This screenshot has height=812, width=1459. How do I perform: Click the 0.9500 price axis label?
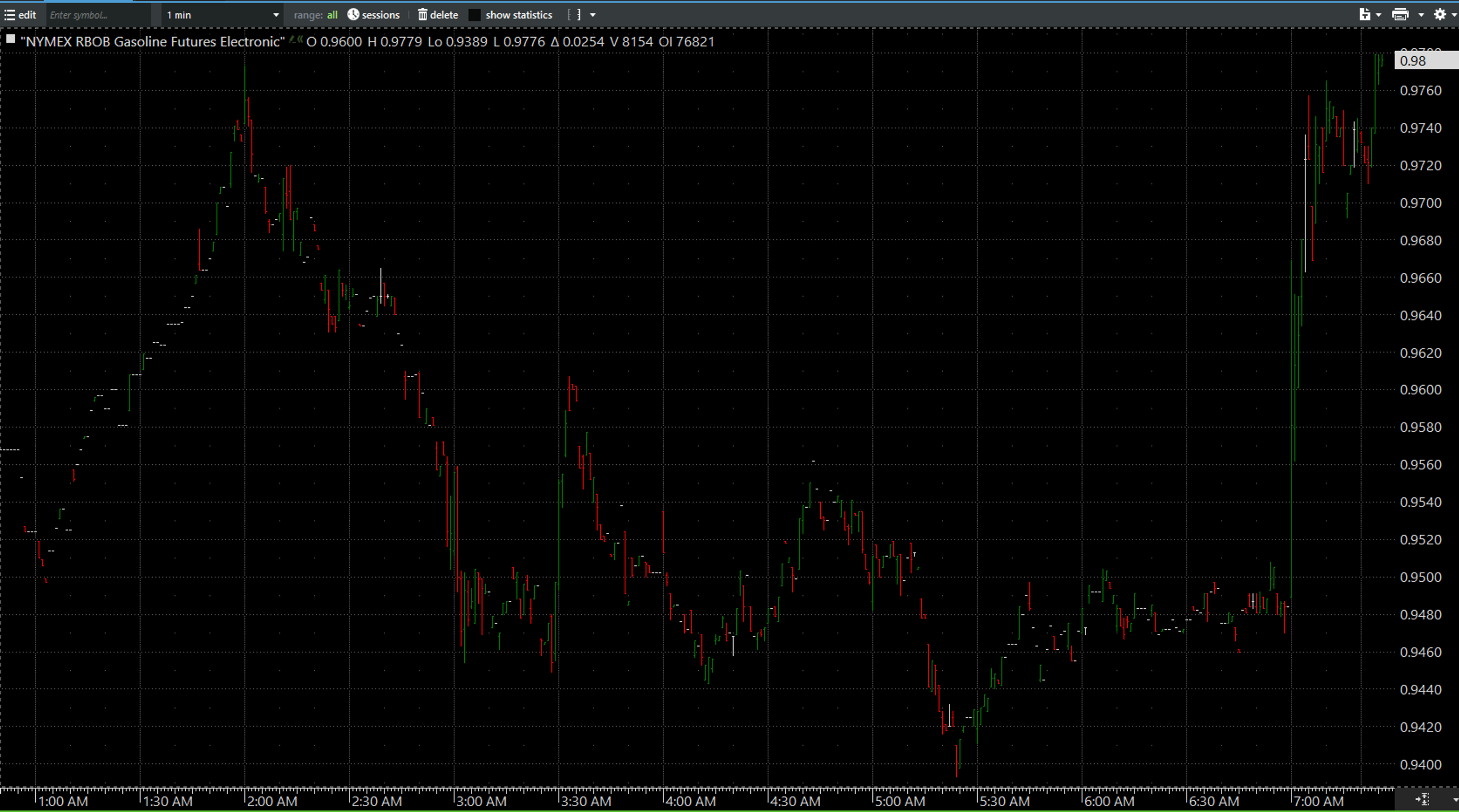click(1421, 577)
